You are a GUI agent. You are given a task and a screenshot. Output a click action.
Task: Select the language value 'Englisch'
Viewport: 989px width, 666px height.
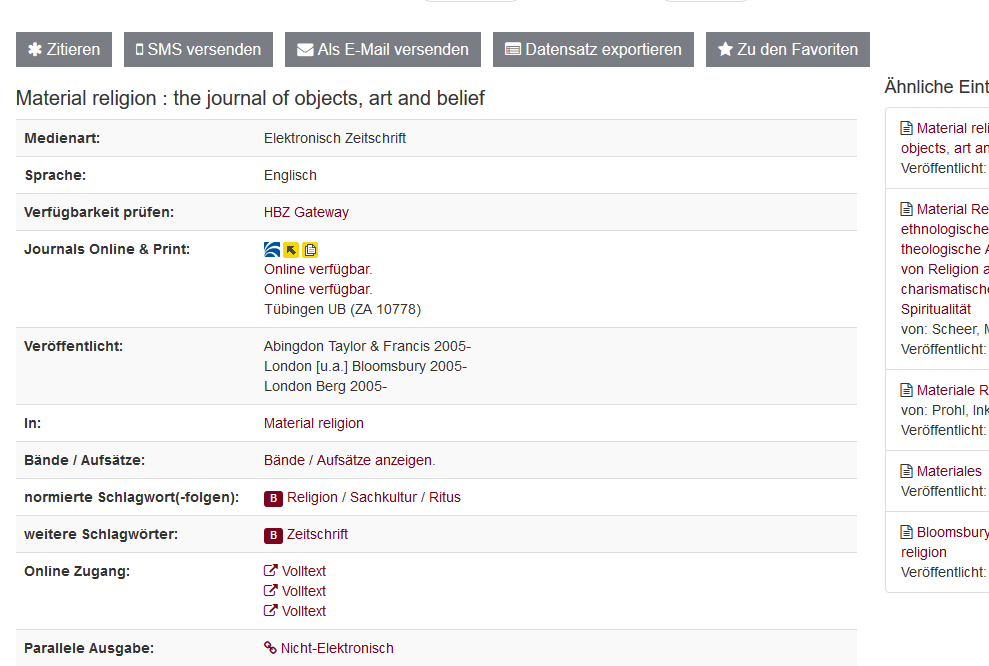(290, 175)
